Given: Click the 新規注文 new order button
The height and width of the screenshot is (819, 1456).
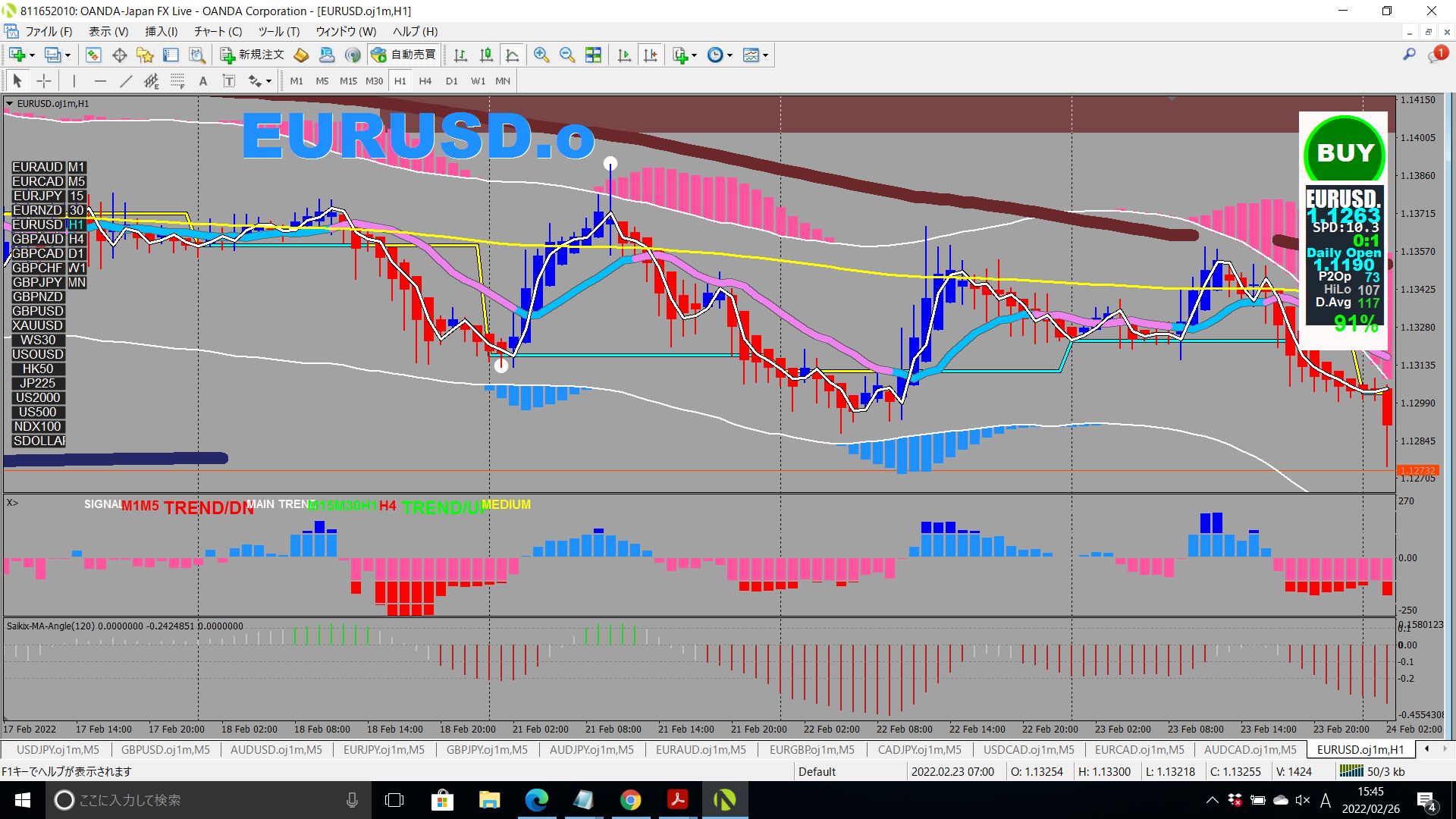Looking at the screenshot, I should click(x=253, y=55).
